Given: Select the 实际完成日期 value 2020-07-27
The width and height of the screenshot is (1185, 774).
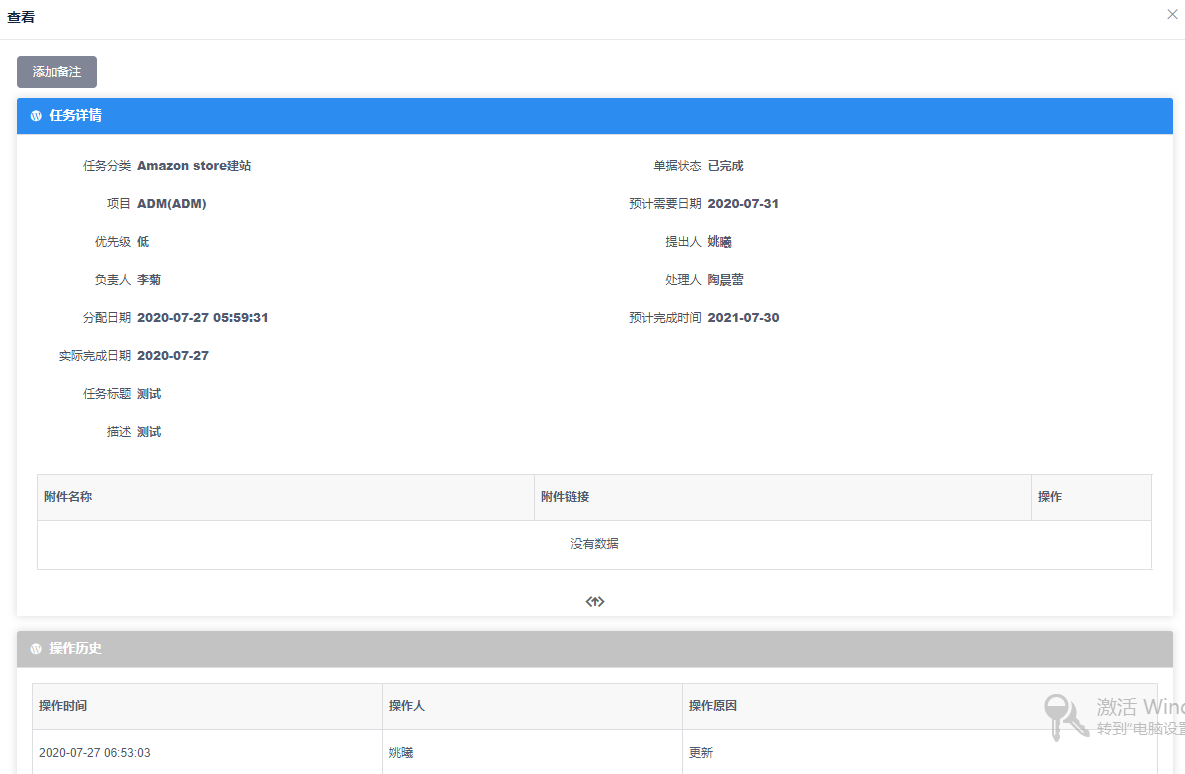Looking at the screenshot, I should pyautogui.click(x=173, y=355).
